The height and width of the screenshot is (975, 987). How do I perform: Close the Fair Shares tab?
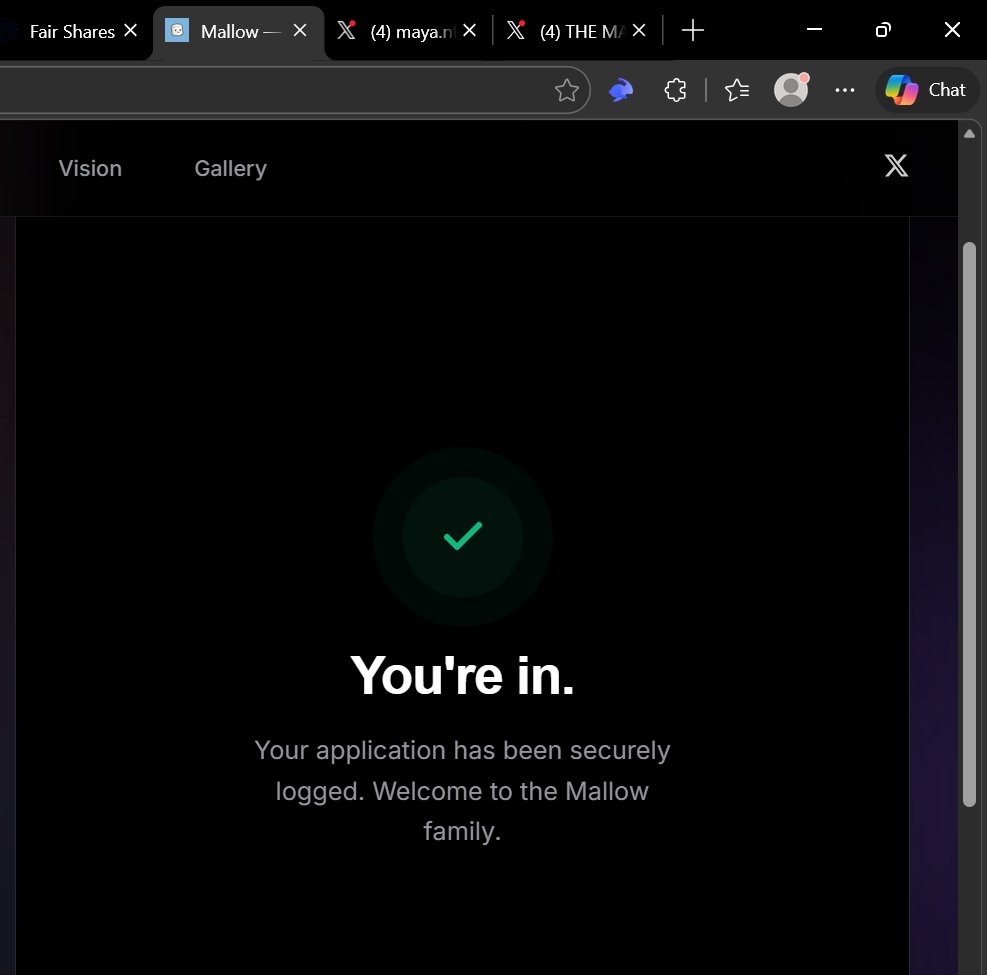[130, 30]
